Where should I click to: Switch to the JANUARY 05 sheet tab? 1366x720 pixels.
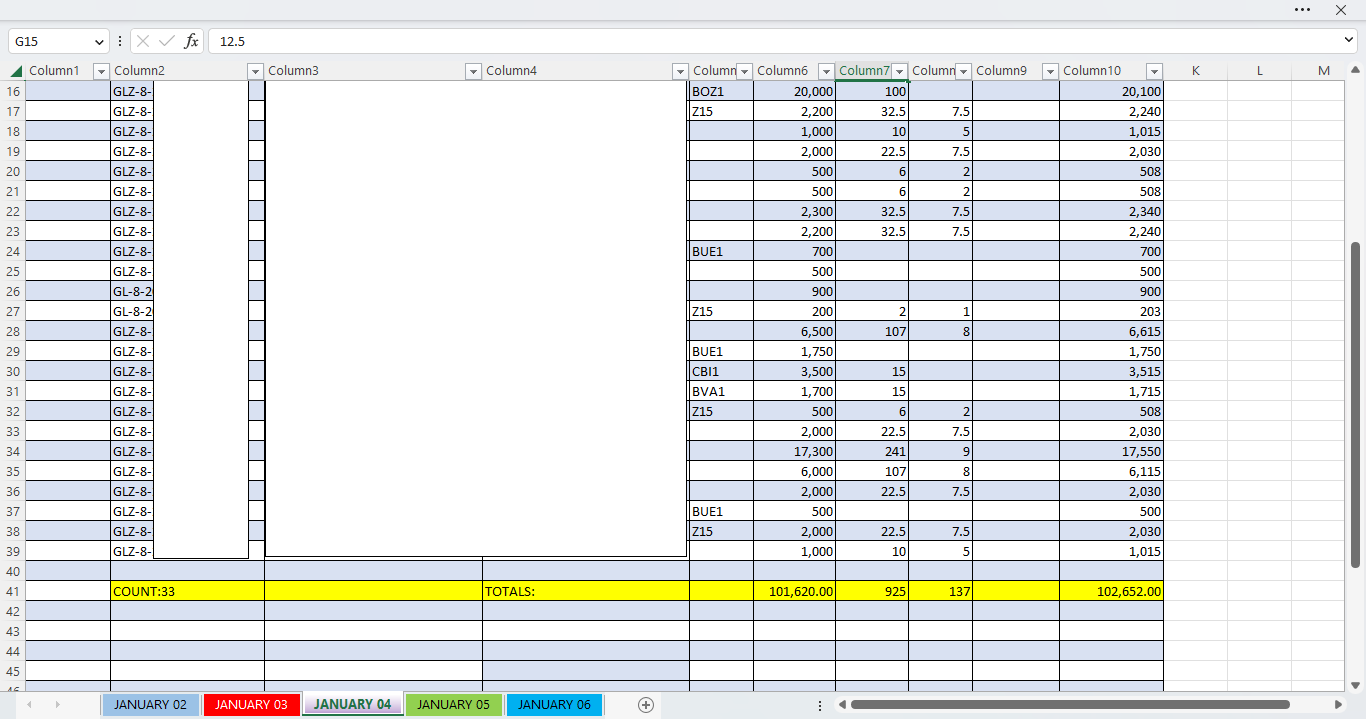point(453,705)
